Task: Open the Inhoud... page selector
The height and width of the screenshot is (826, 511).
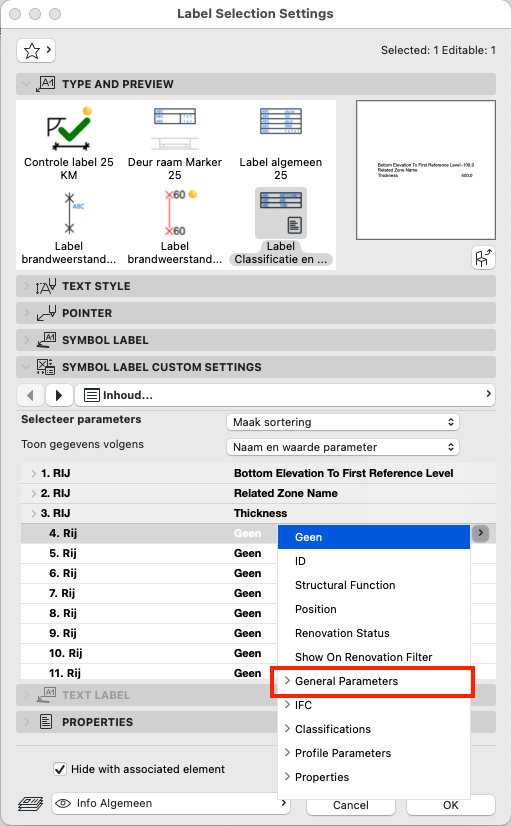Action: coord(285,395)
